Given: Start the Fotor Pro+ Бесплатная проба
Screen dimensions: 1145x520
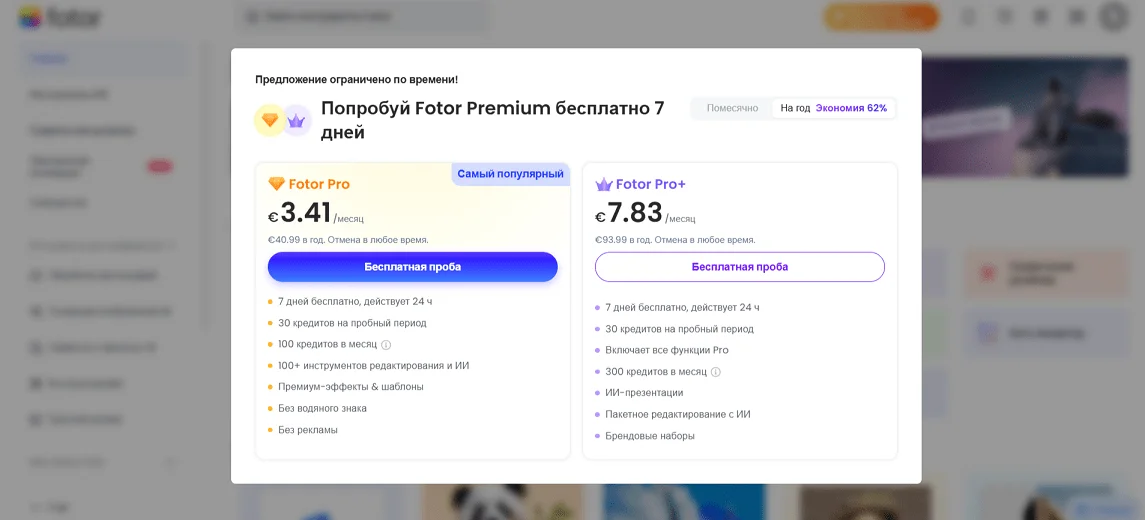Looking at the screenshot, I should (x=739, y=267).
